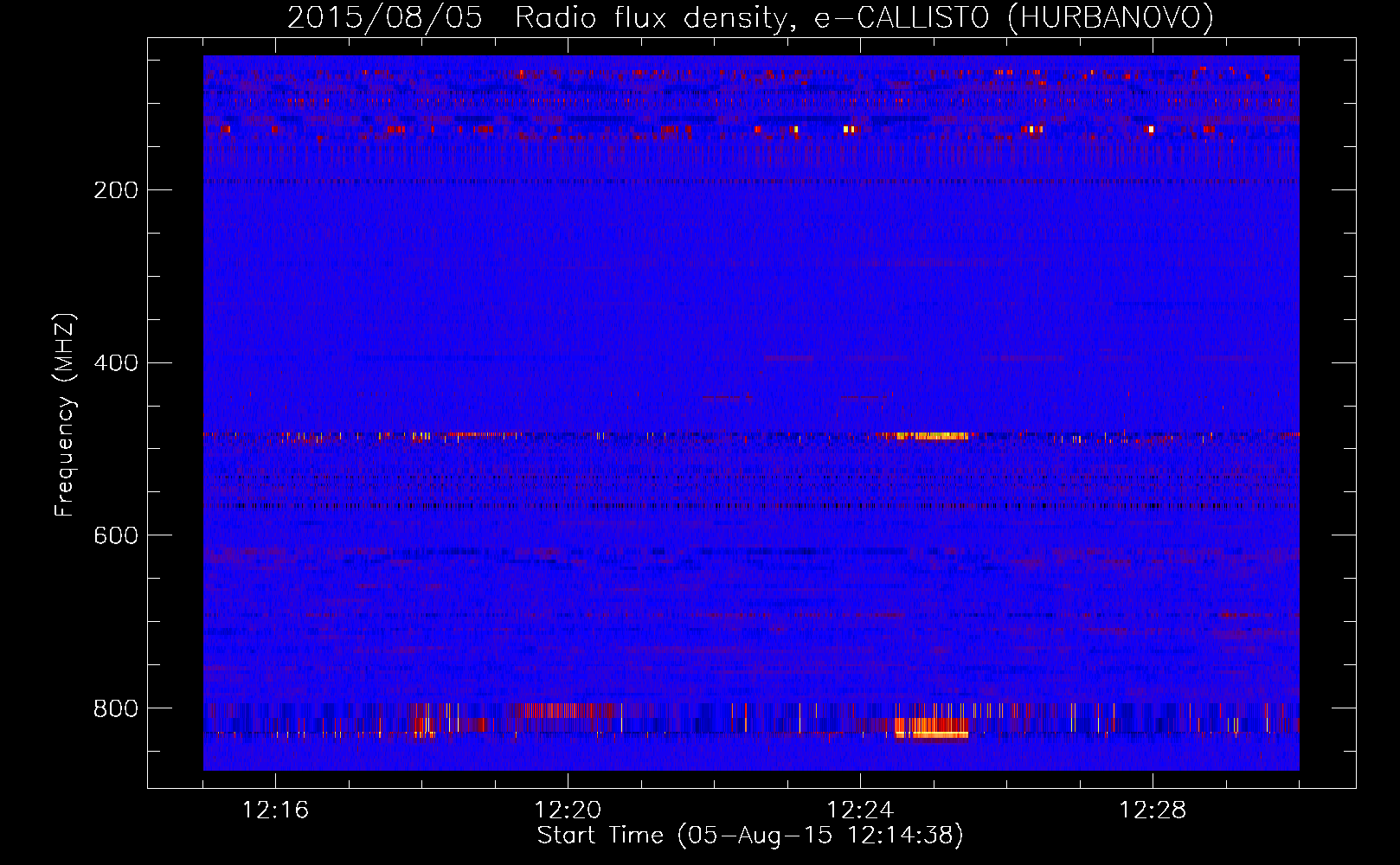
Task: Click the bright yellow burst near 830 MHz
Action: click(933, 727)
